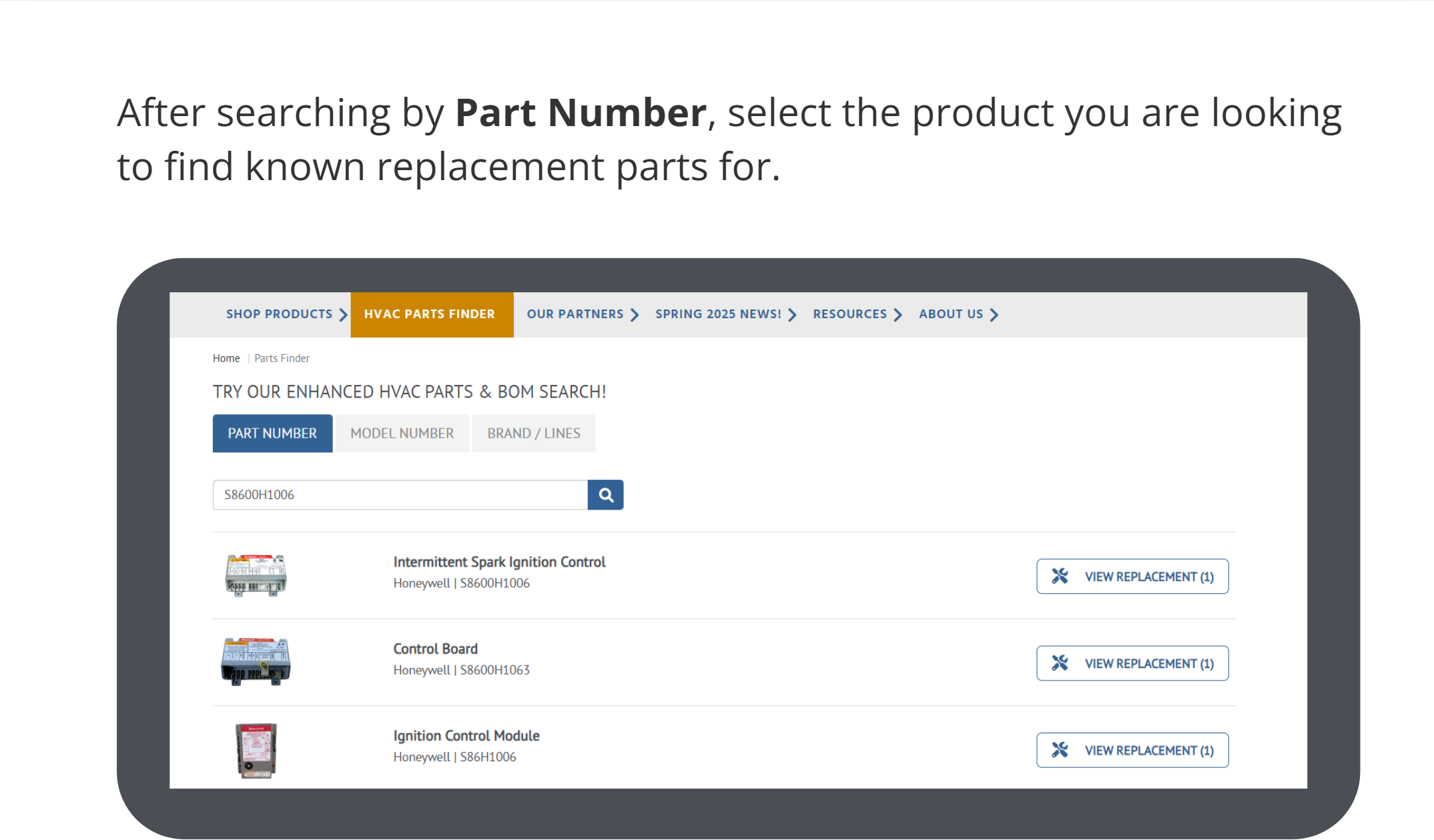Click wrench icon beside S8600H1006 replacement
Screen dimensions: 1434x840
(1060, 576)
